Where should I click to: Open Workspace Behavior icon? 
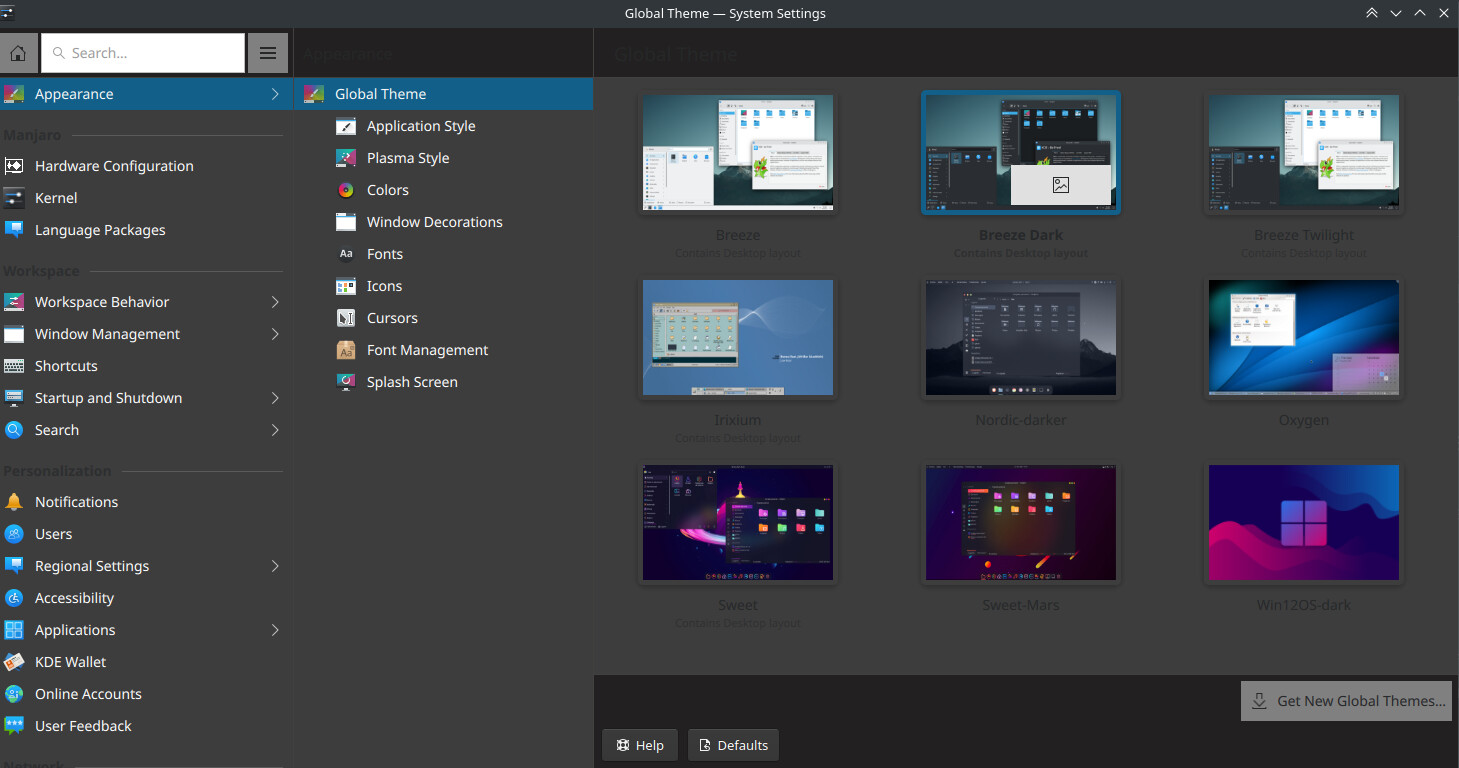coord(14,302)
